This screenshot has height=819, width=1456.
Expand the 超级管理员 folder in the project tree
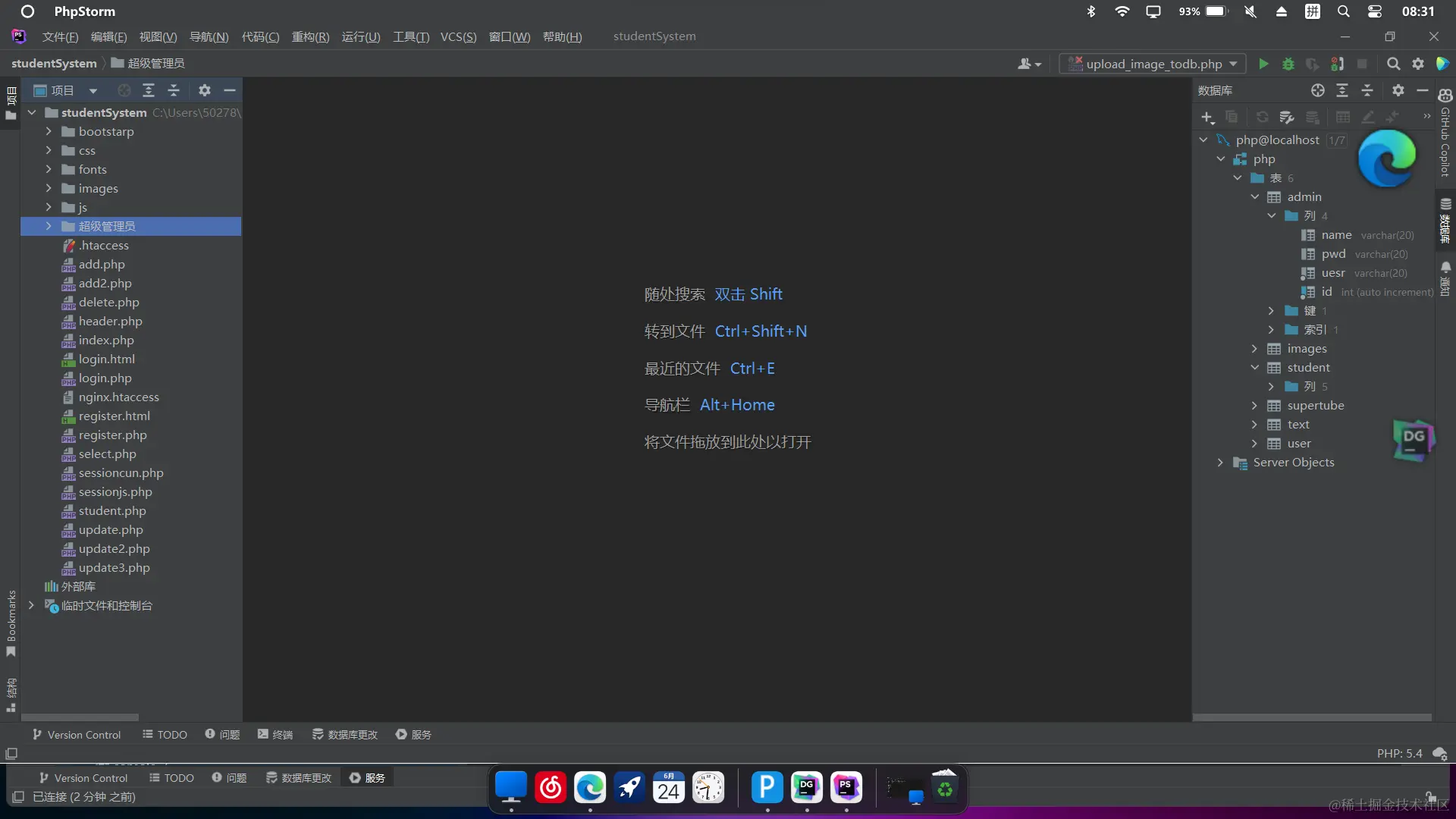tap(49, 226)
